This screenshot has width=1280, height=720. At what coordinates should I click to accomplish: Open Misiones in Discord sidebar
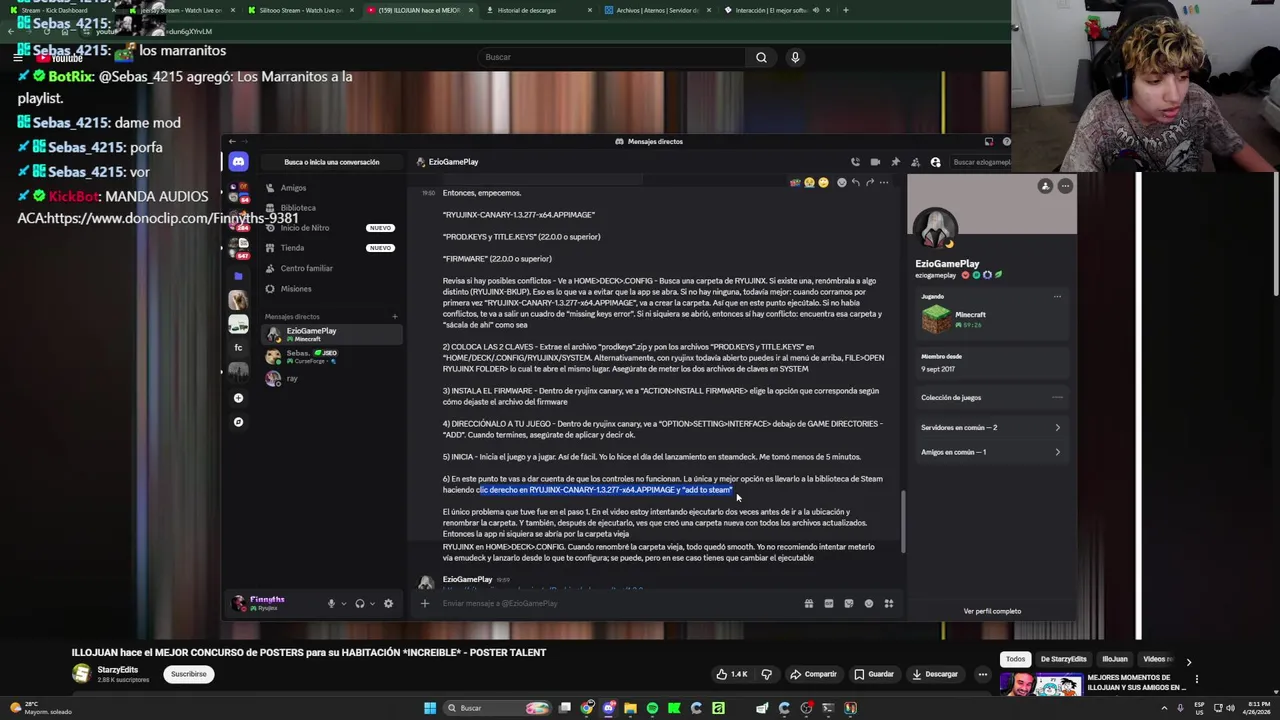(x=333, y=289)
